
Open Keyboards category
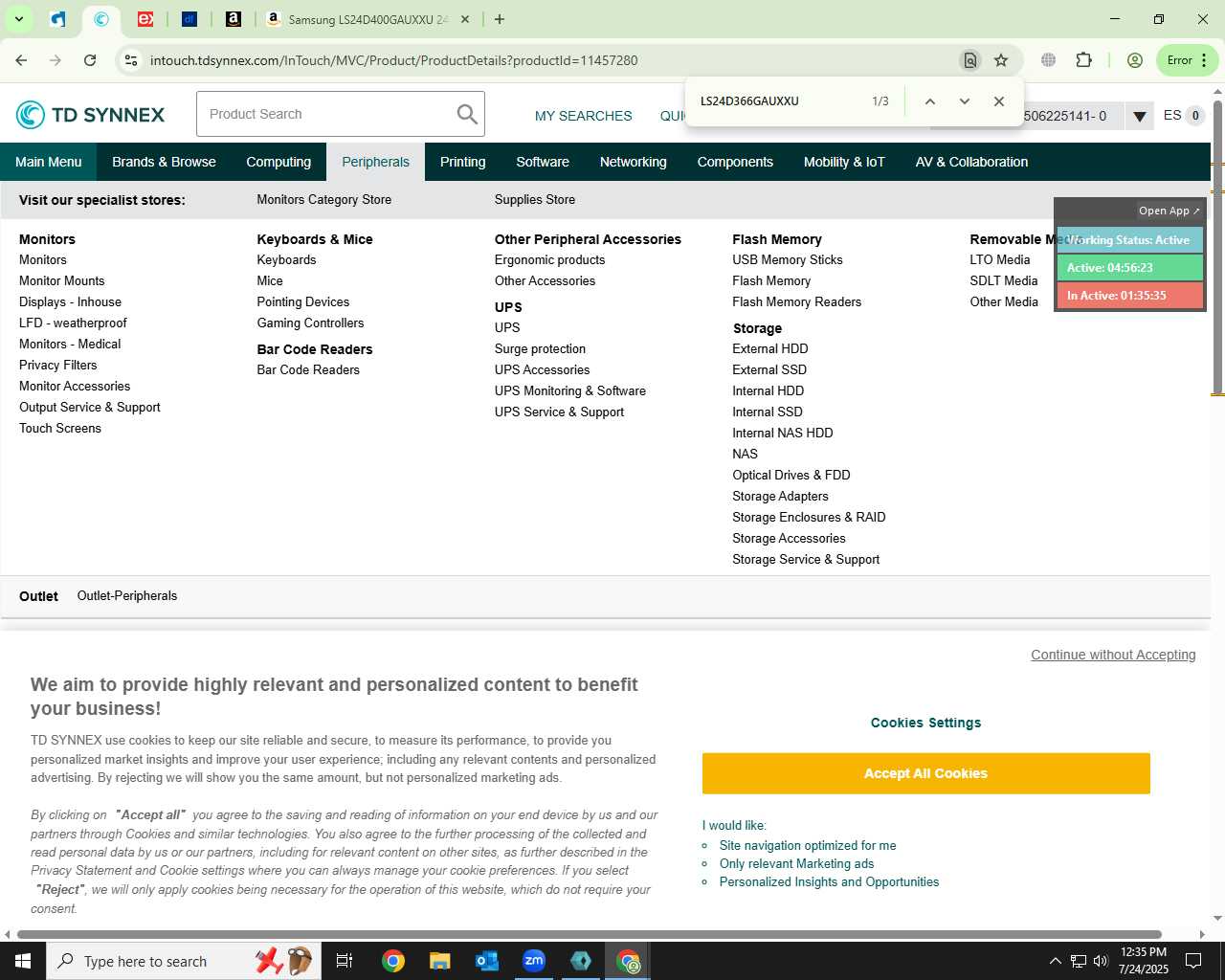coord(286,260)
